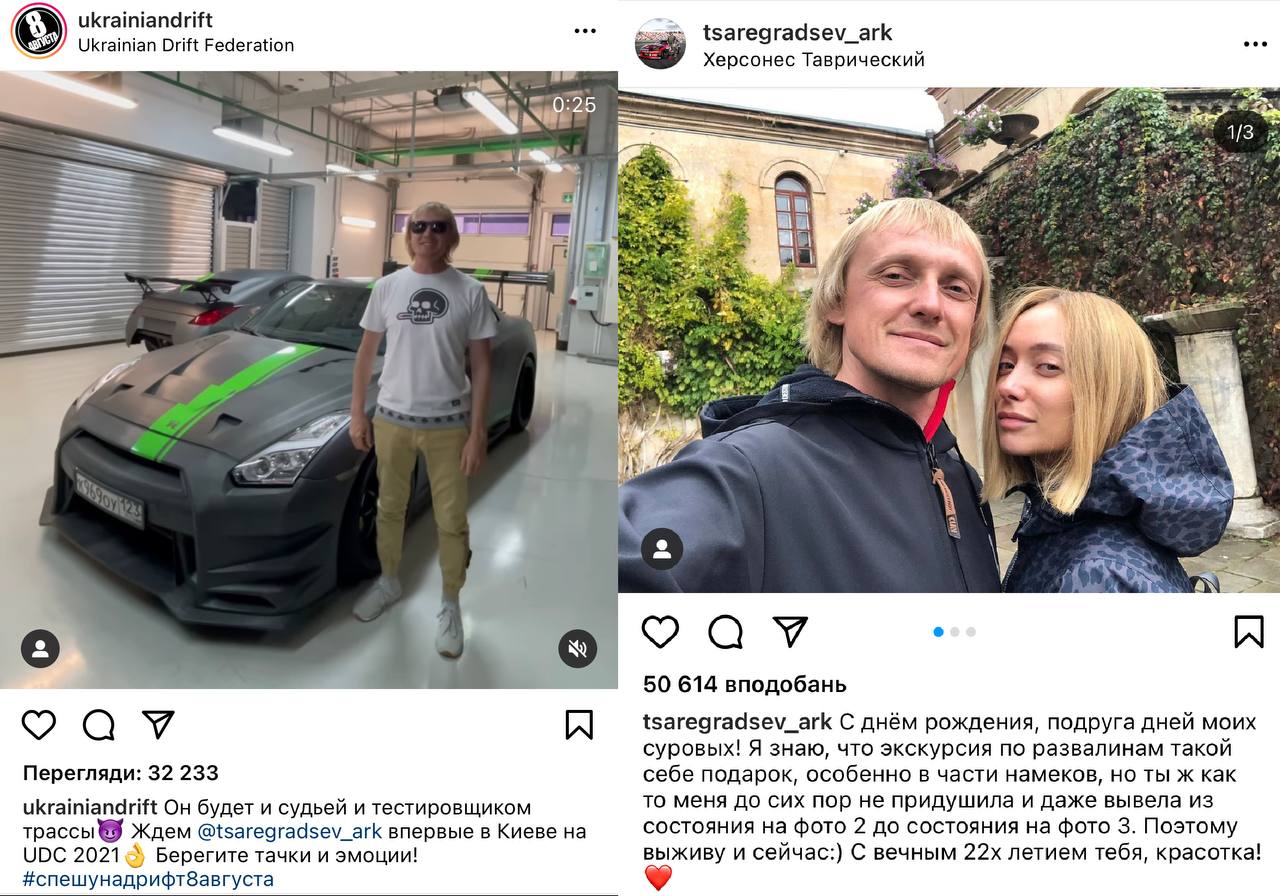Open comments on tsaregradsev_ark photo post
1280x896 pixels.
(725, 632)
